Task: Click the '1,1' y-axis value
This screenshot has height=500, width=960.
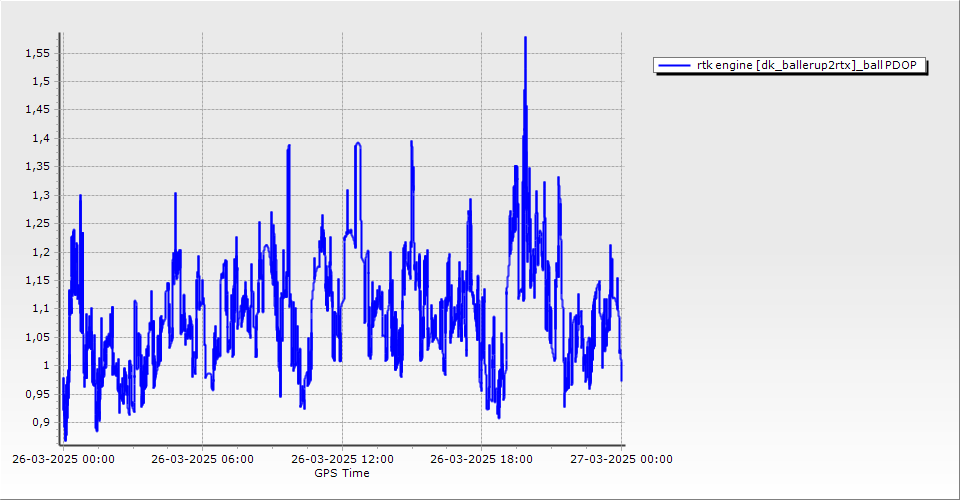Action: point(40,308)
